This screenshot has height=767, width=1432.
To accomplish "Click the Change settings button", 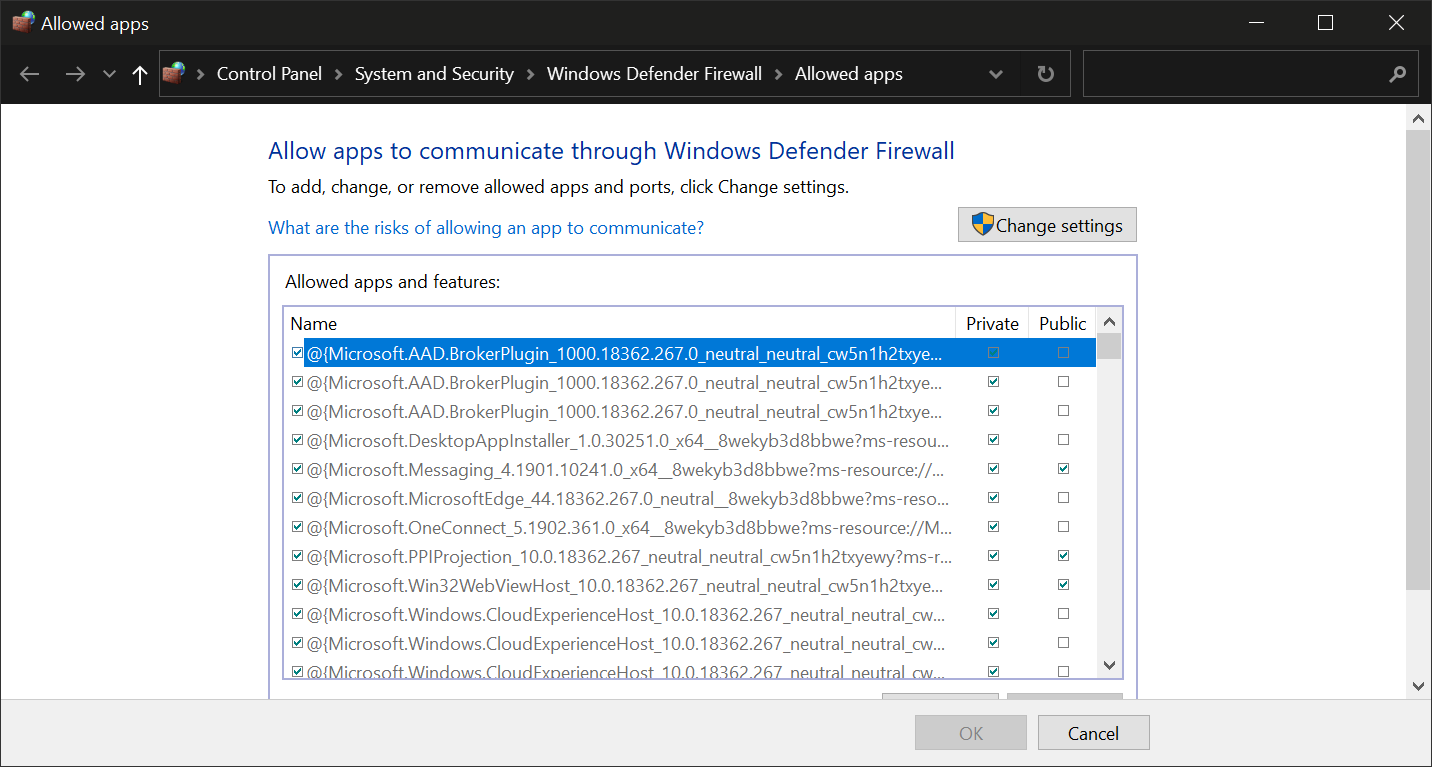I will (x=1047, y=225).
